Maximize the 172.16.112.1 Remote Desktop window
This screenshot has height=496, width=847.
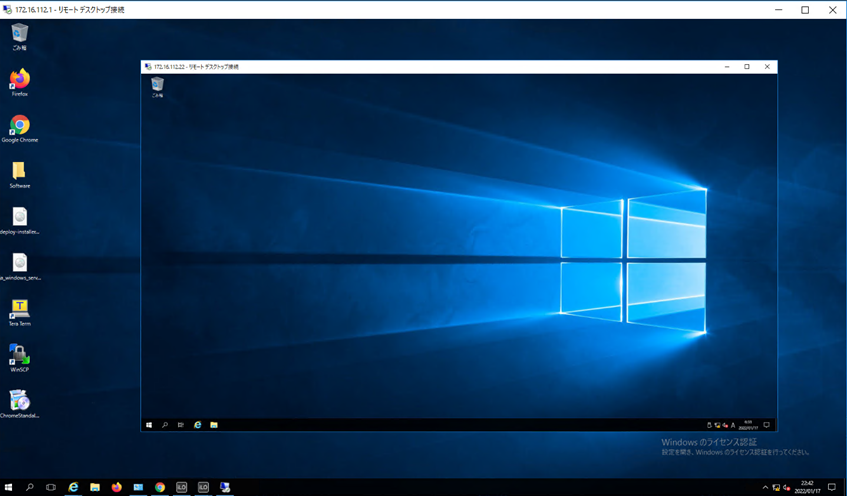pyautogui.click(x=805, y=10)
